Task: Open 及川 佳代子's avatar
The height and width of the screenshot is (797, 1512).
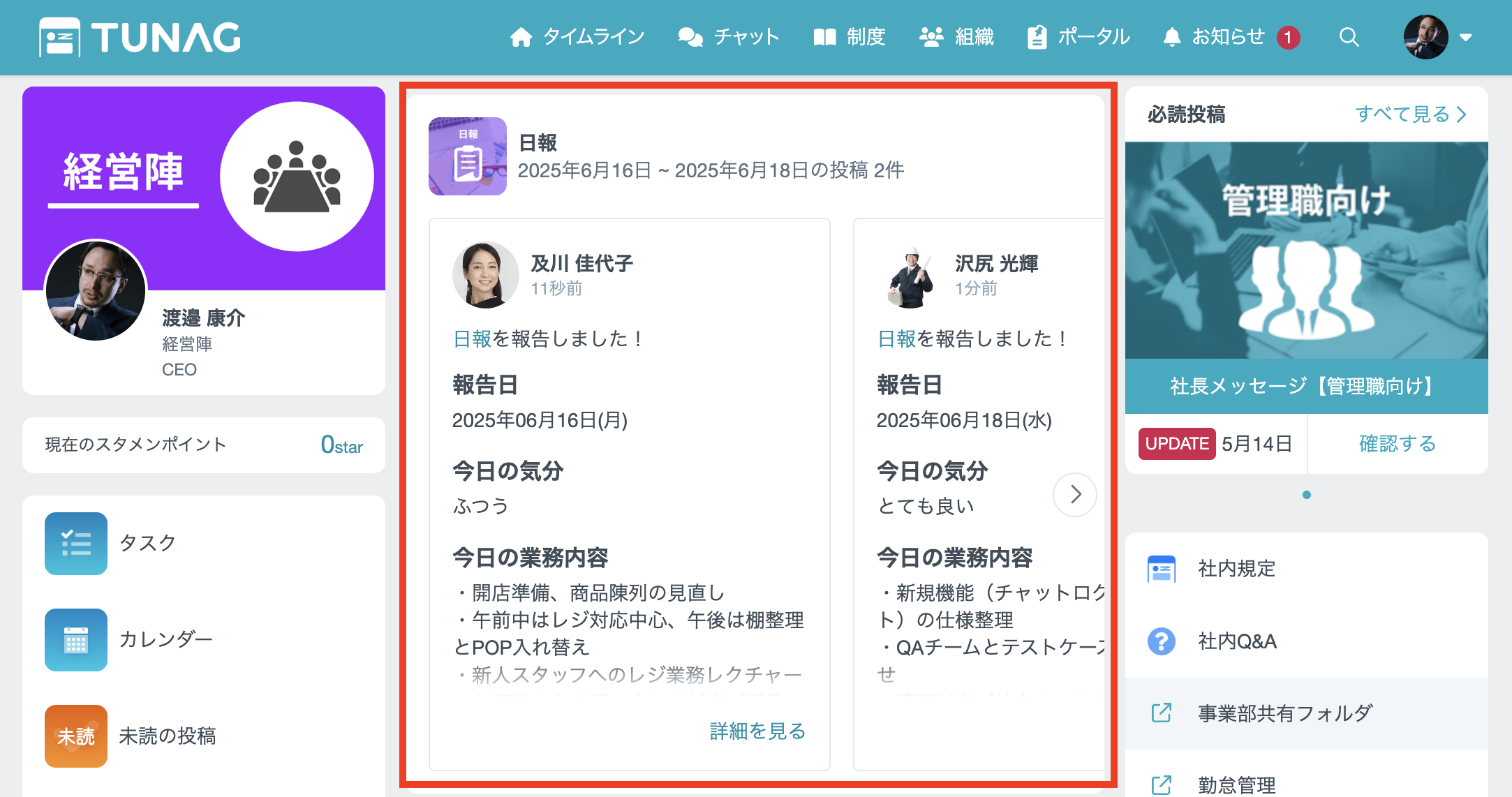Action: coord(485,275)
